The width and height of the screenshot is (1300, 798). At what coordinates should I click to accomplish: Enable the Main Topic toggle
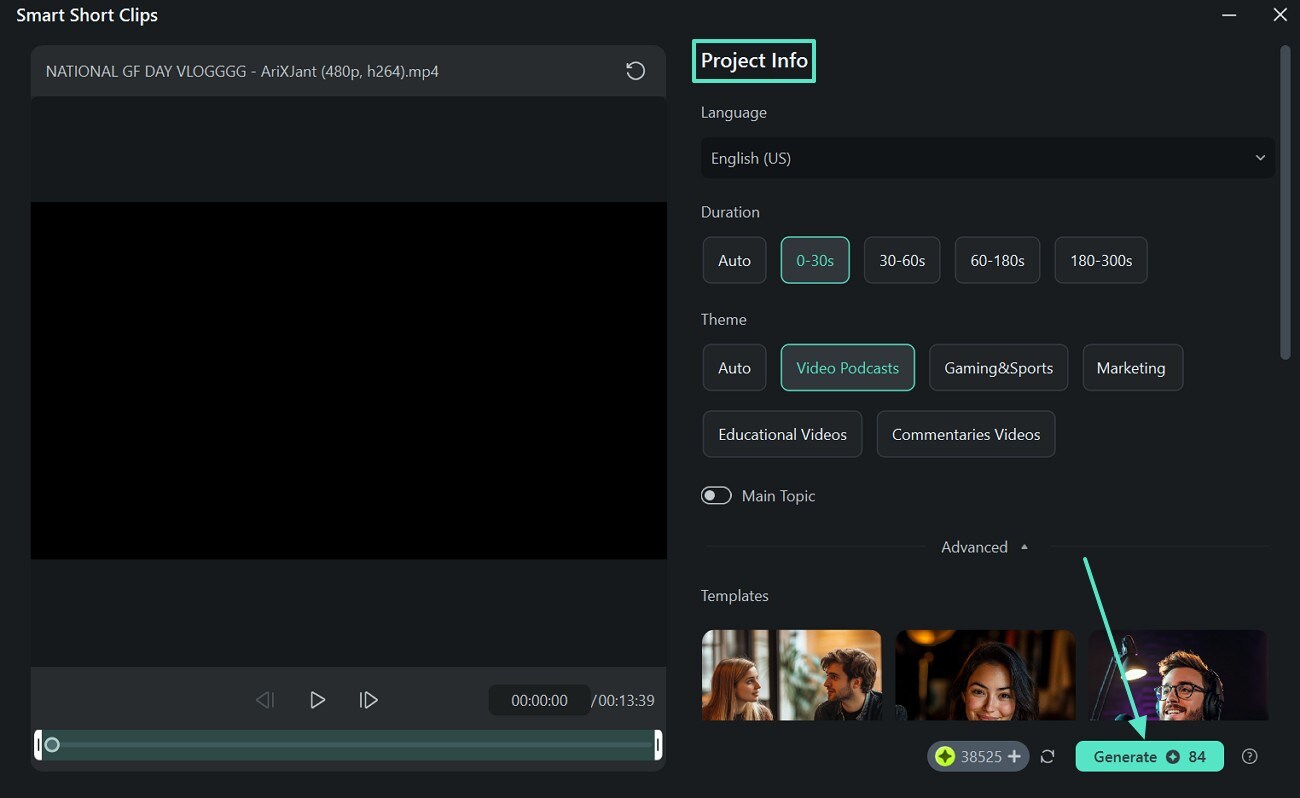click(716, 495)
